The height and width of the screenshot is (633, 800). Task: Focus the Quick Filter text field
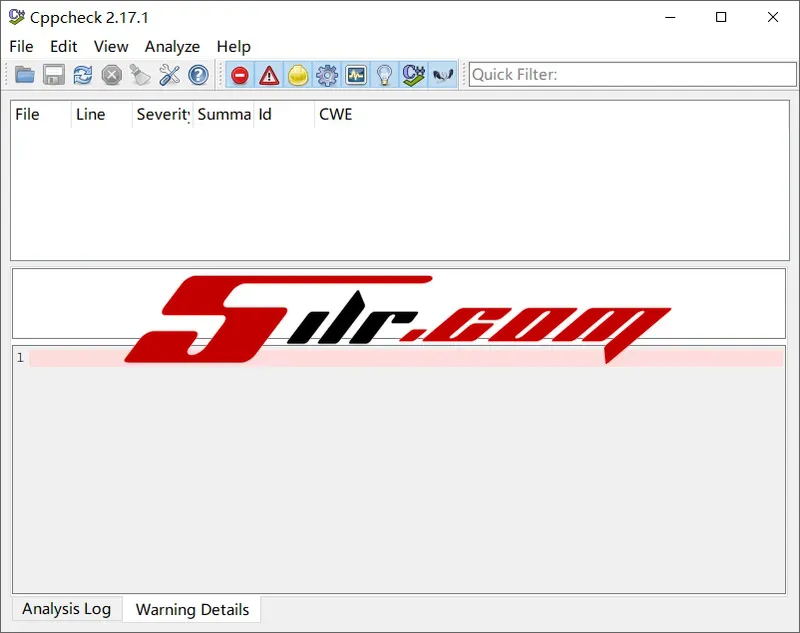click(x=633, y=74)
